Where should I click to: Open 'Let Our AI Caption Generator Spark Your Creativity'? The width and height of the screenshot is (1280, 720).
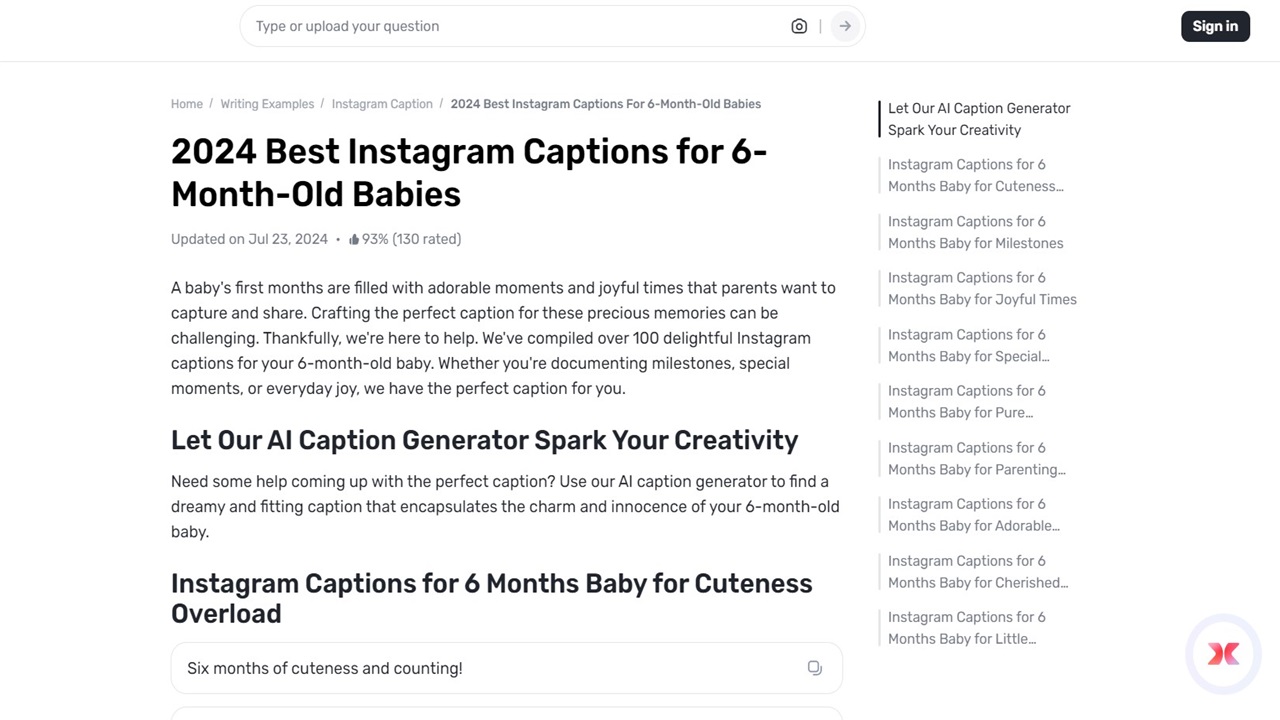click(978, 119)
